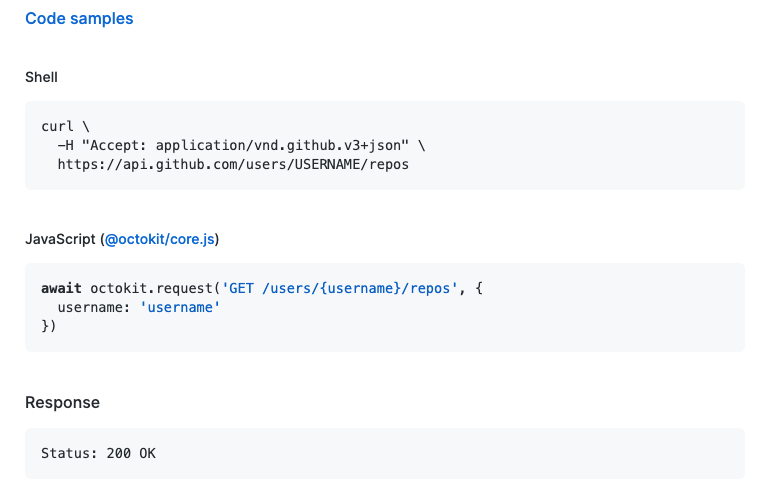766x489 pixels.
Task: Click the closing braces of JavaScript sample
Action: [49, 326]
